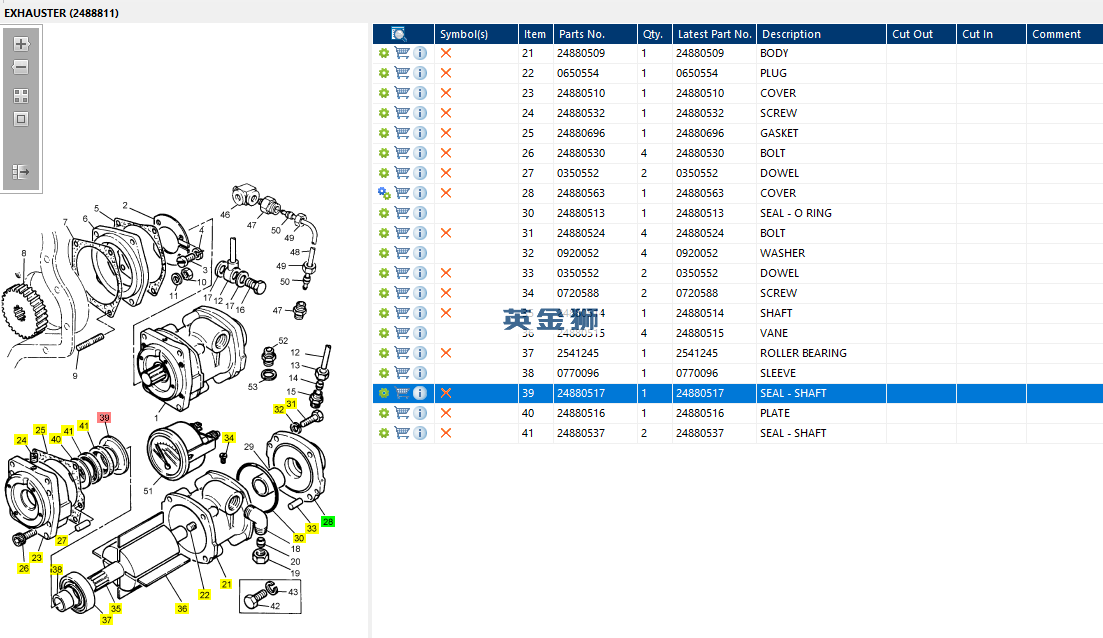
Task: Click green gear for DOWEL item 33
Action: coord(384,273)
